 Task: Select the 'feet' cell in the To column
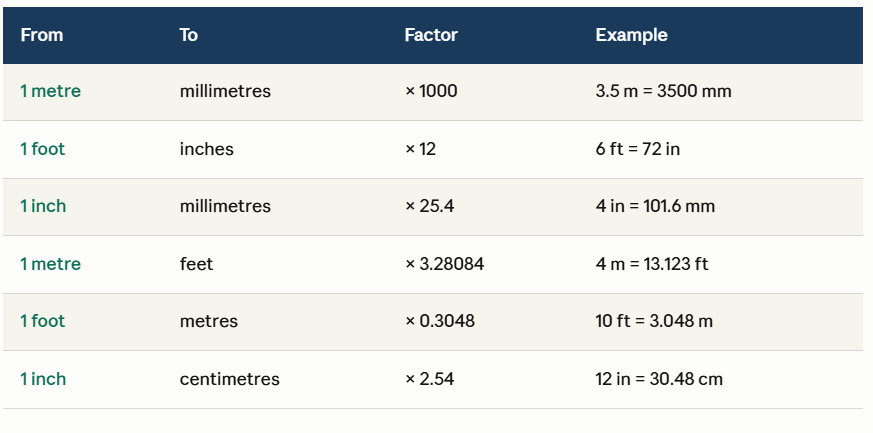tap(197, 264)
